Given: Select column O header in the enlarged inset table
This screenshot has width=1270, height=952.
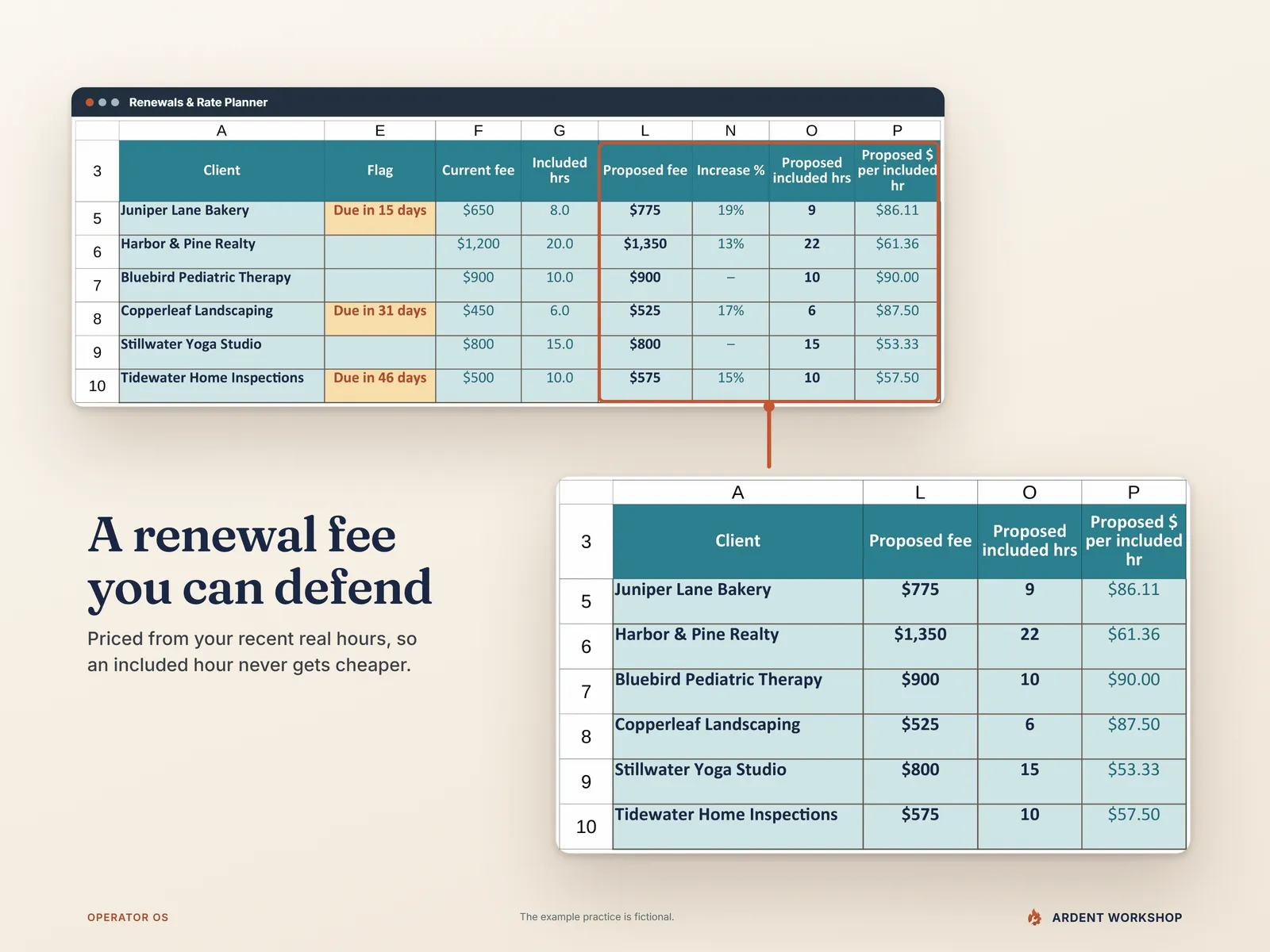Looking at the screenshot, I should coord(1029,493).
